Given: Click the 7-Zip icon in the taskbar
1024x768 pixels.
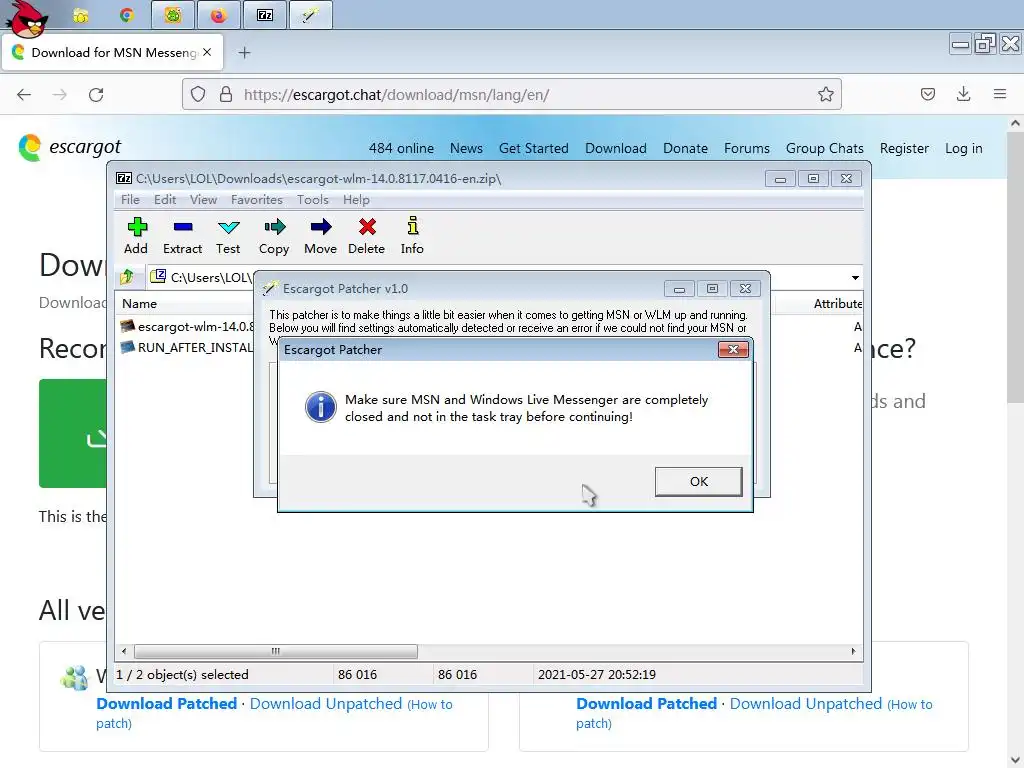Looking at the screenshot, I should (264, 15).
